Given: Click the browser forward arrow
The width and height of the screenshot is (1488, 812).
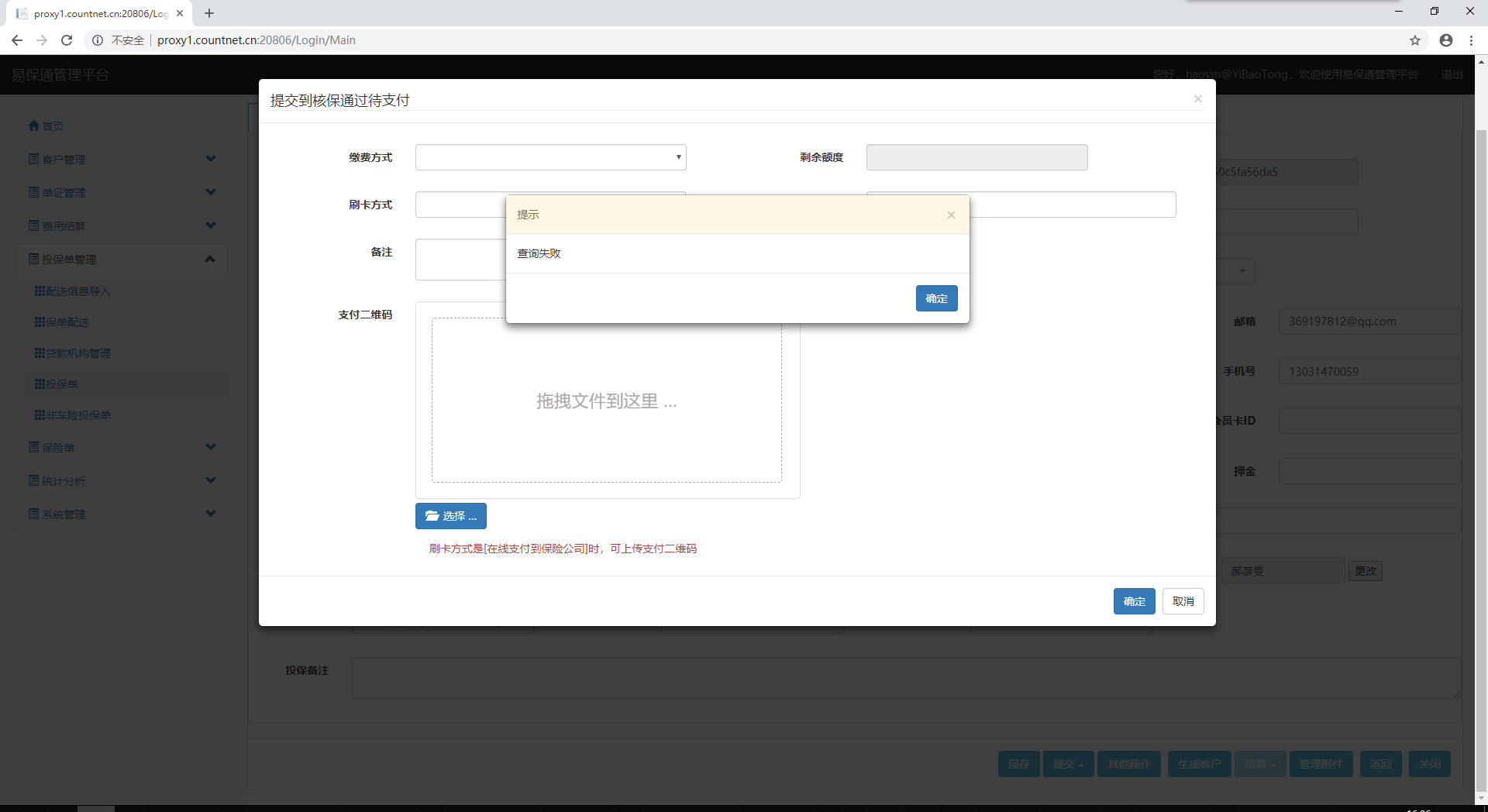Looking at the screenshot, I should (42, 40).
